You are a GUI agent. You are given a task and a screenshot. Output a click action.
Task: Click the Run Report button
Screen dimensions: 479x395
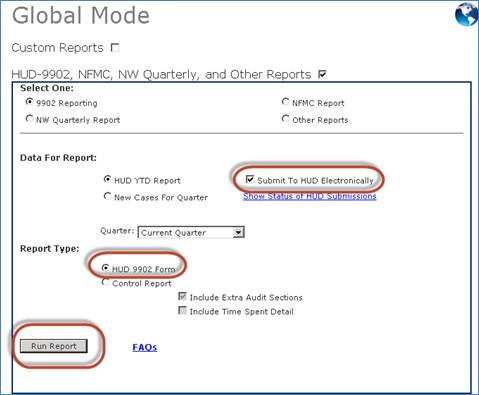pos(54,346)
